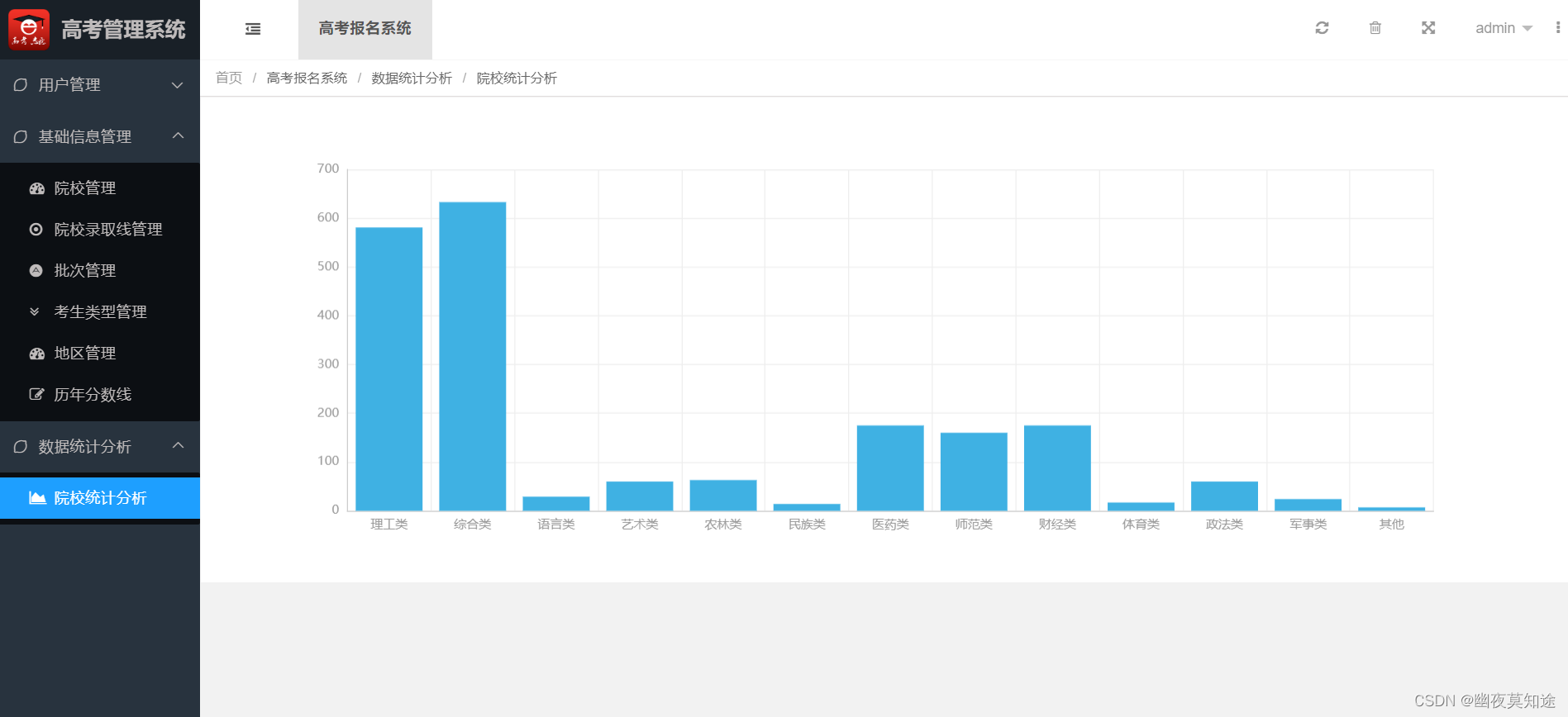Click the 其他 axis label
The image size is (1568, 717).
(1392, 525)
